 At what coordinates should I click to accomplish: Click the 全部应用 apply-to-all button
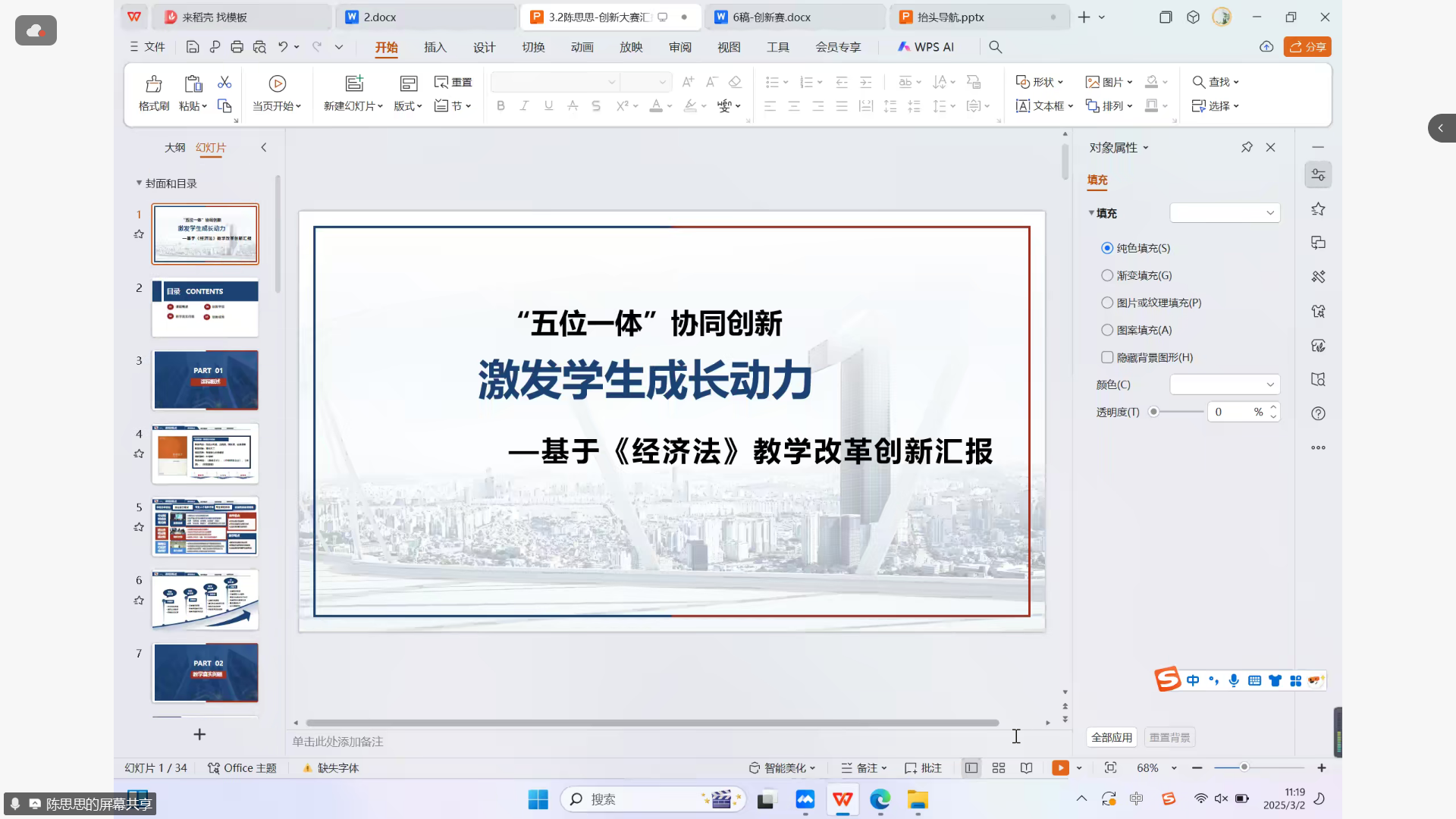click(x=1111, y=736)
